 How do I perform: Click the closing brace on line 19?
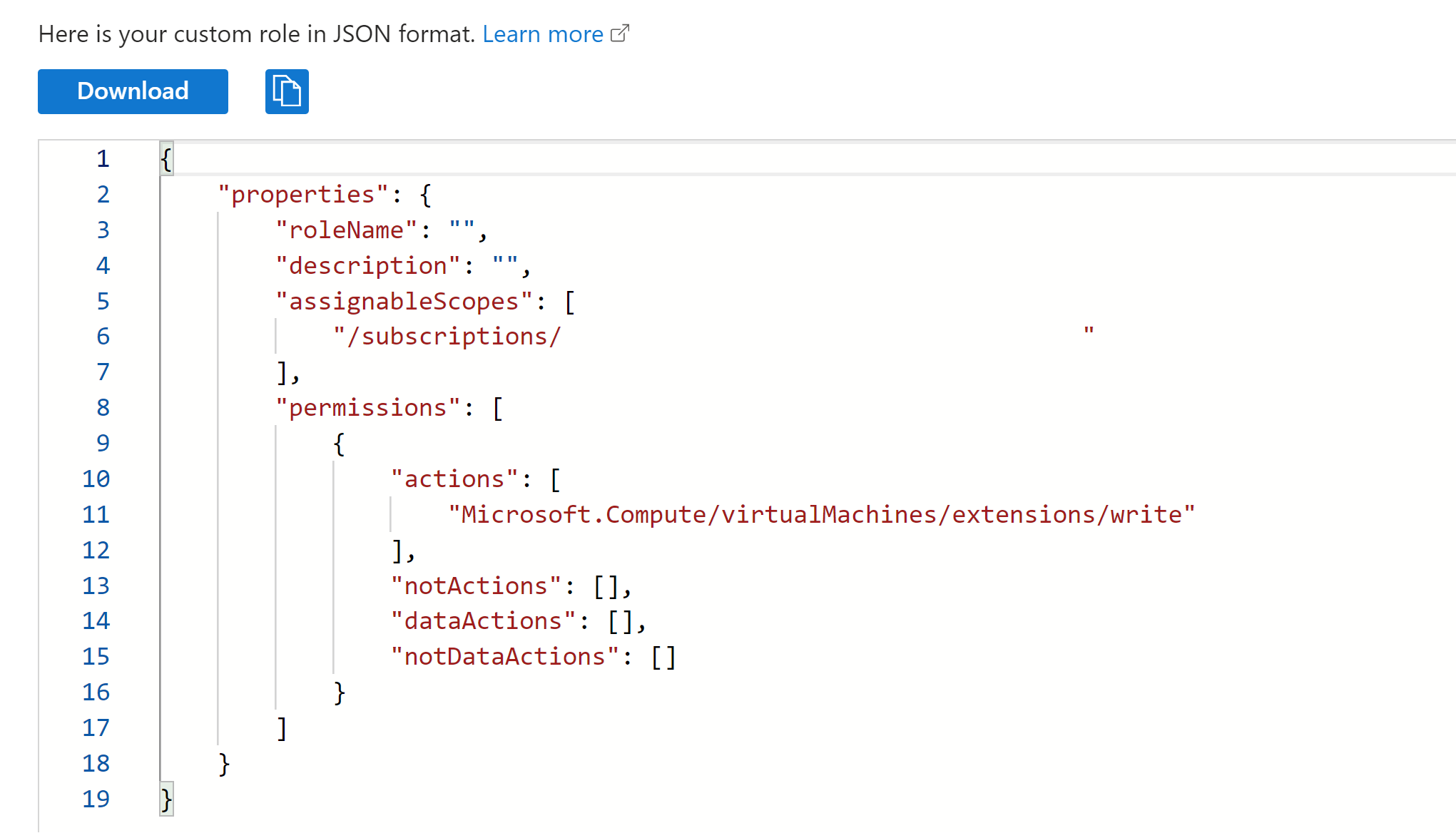pyautogui.click(x=166, y=799)
